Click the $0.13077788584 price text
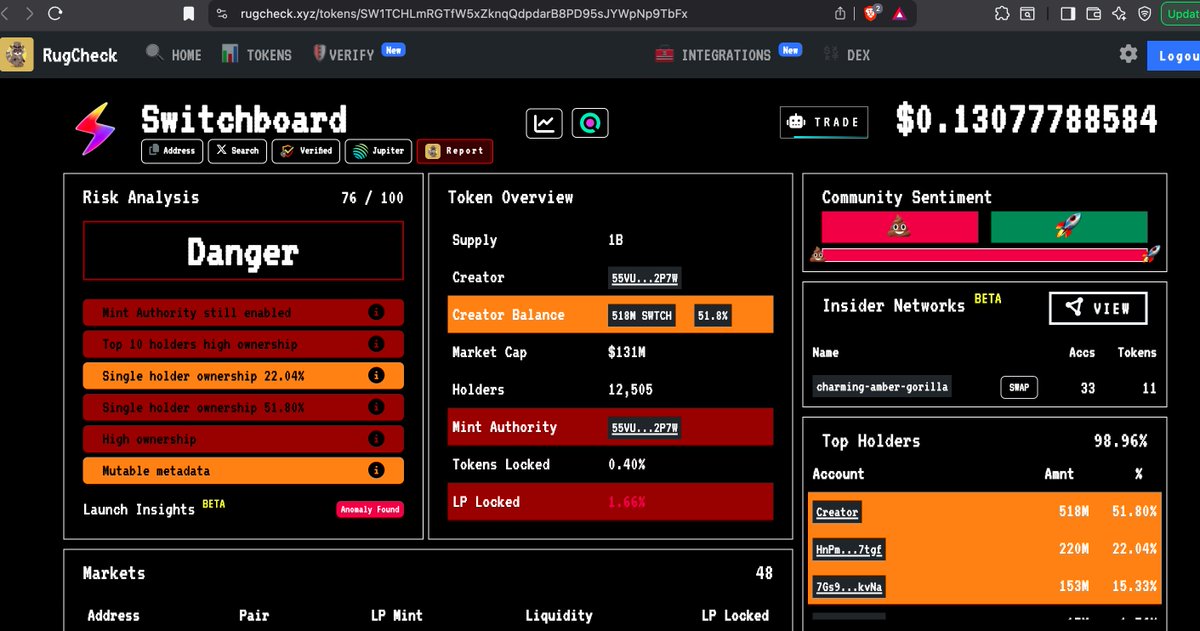Image resolution: width=1200 pixels, height=631 pixels. 1027,120
